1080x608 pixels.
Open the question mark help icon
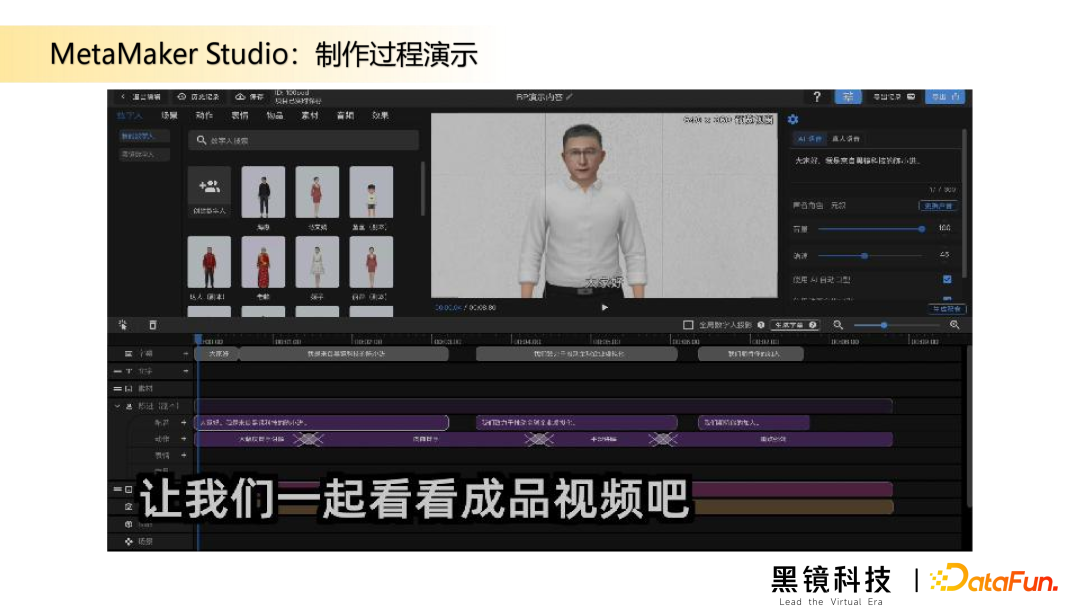click(x=817, y=97)
